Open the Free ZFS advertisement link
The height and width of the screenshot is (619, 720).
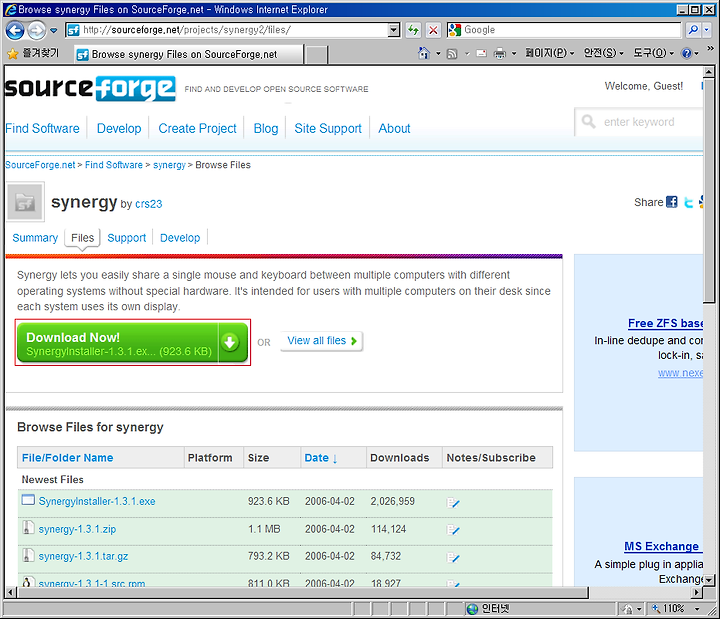pyautogui.click(x=665, y=323)
